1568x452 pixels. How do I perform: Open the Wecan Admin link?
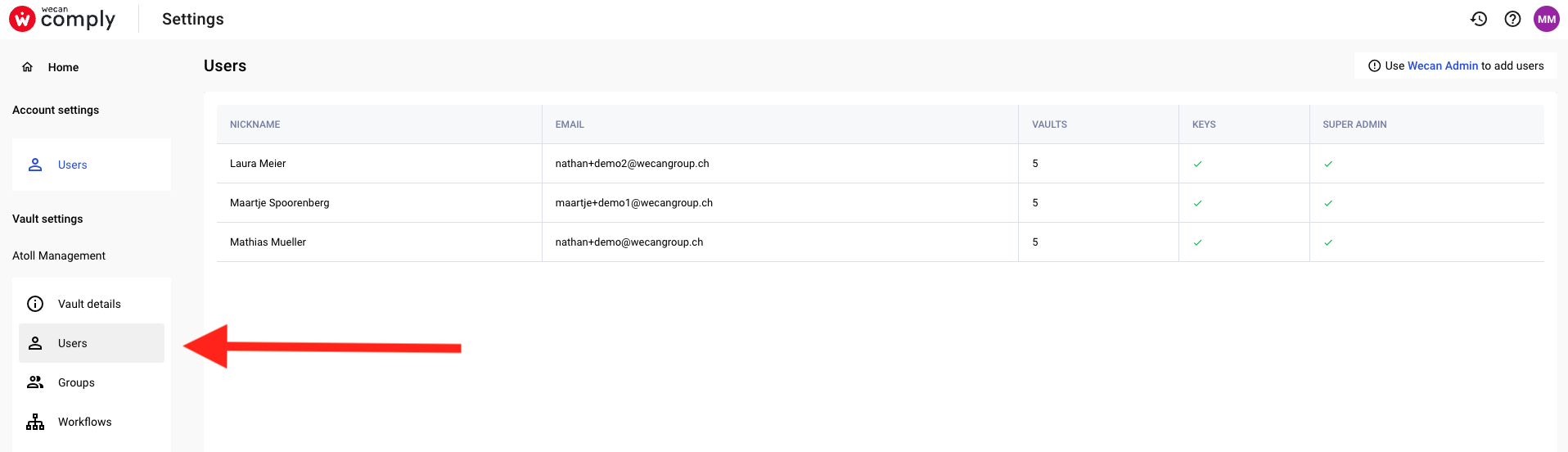pyautogui.click(x=1443, y=66)
